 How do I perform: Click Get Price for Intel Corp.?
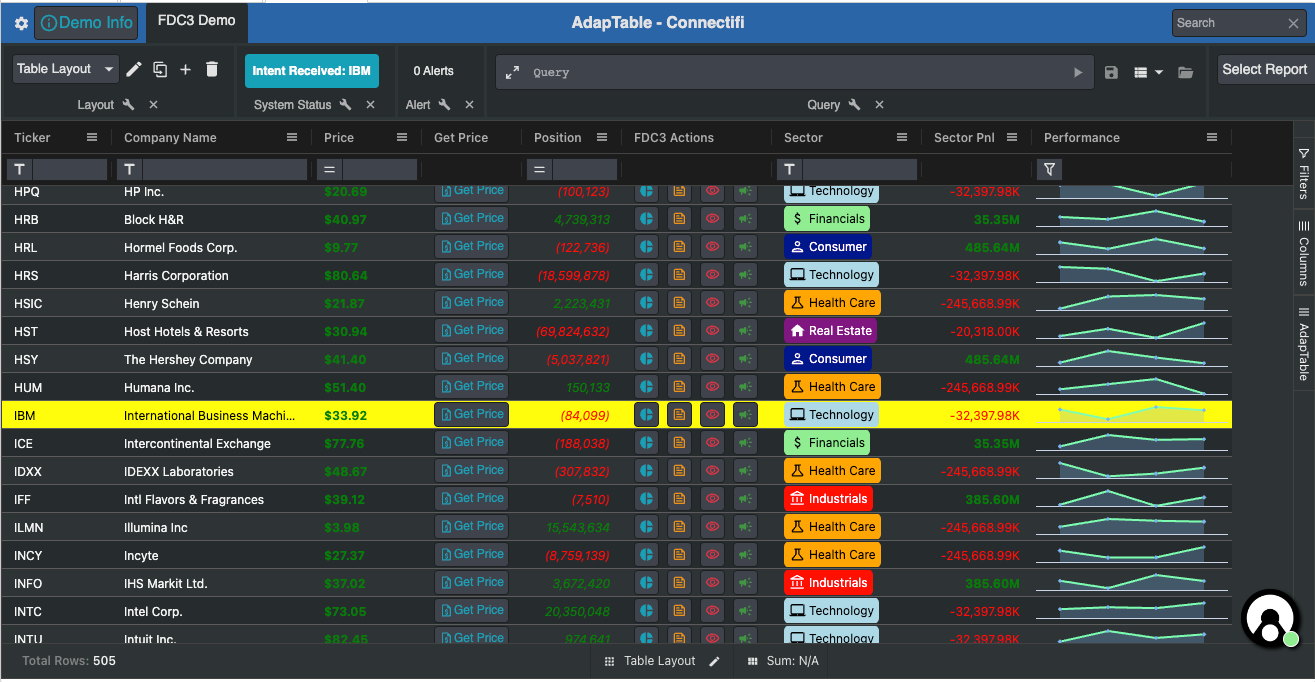pos(472,610)
